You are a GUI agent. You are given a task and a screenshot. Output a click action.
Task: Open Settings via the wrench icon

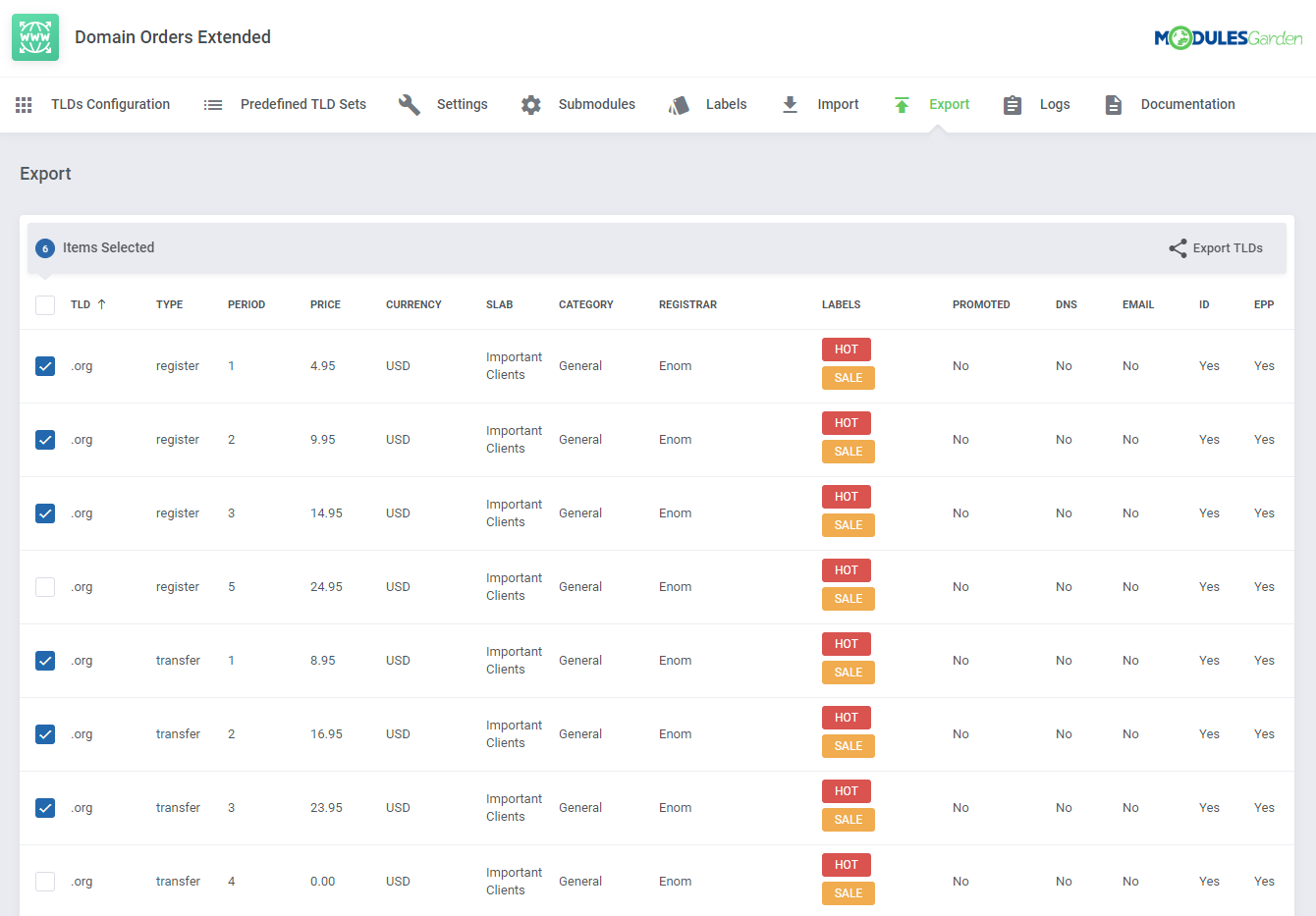(410, 105)
